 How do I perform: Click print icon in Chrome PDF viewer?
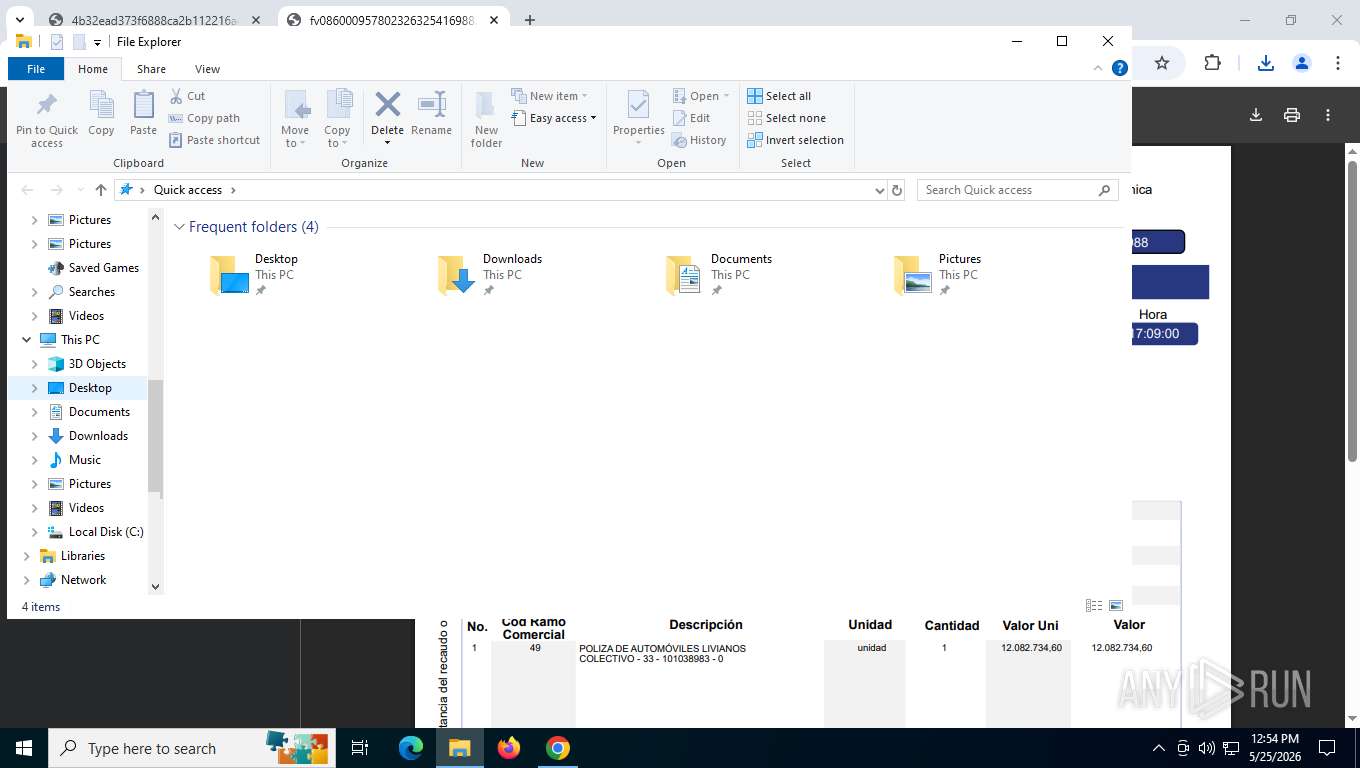click(1292, 115)
